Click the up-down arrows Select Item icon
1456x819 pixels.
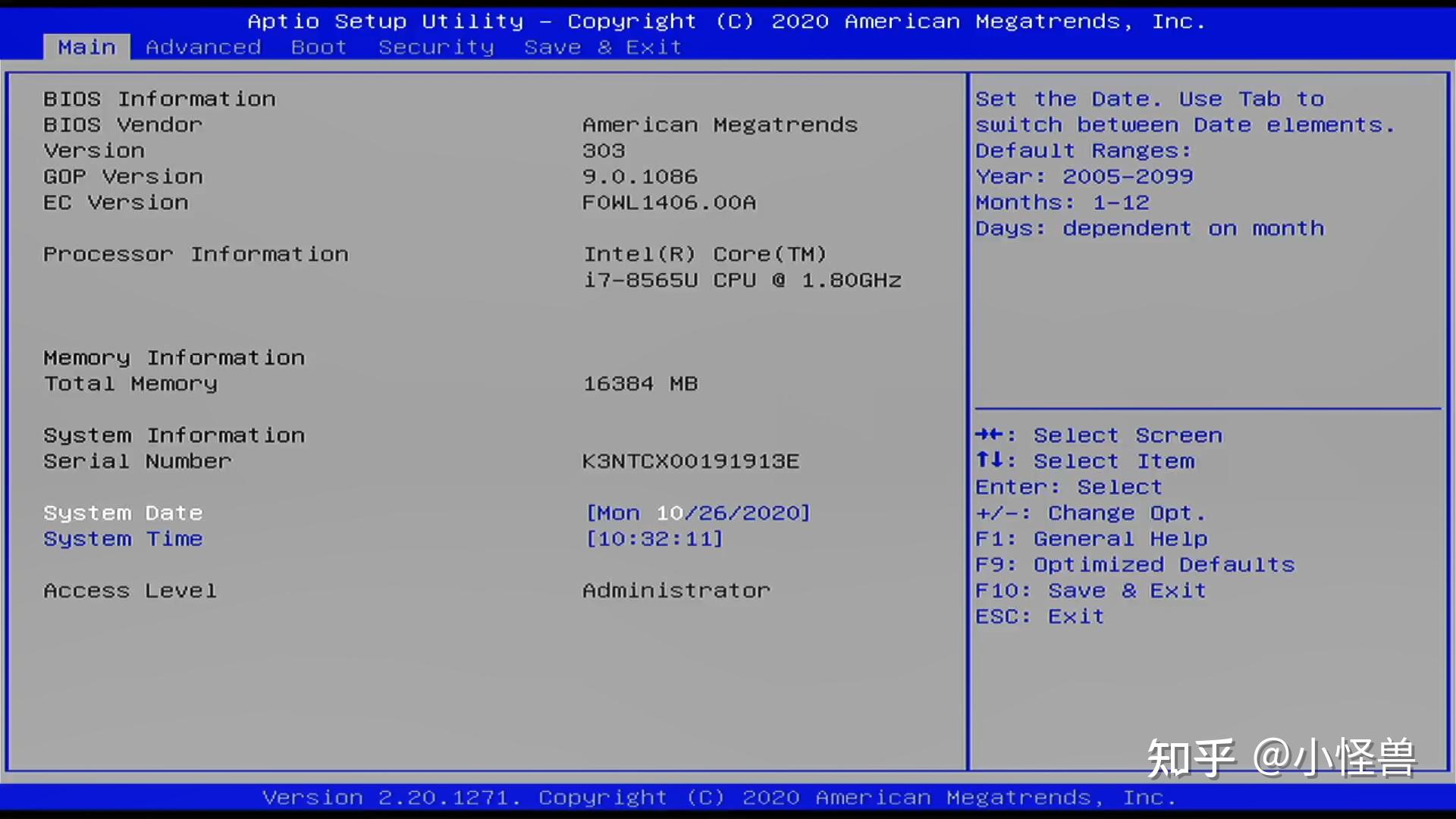(989, 460)
